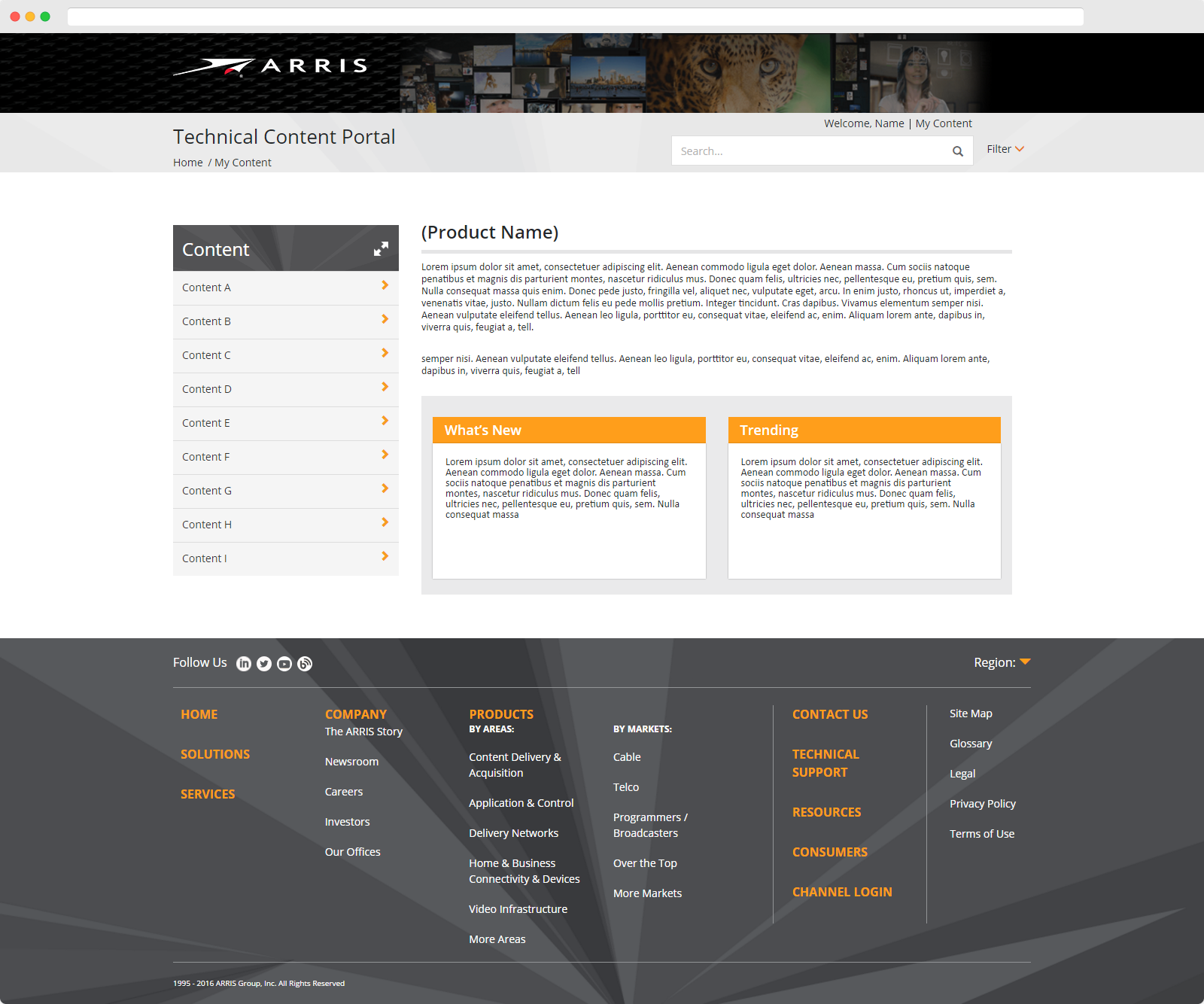The image size is (1204, 1004).
Task: Open the PRODUCTS footer menu heading
Action: [501, 714]
